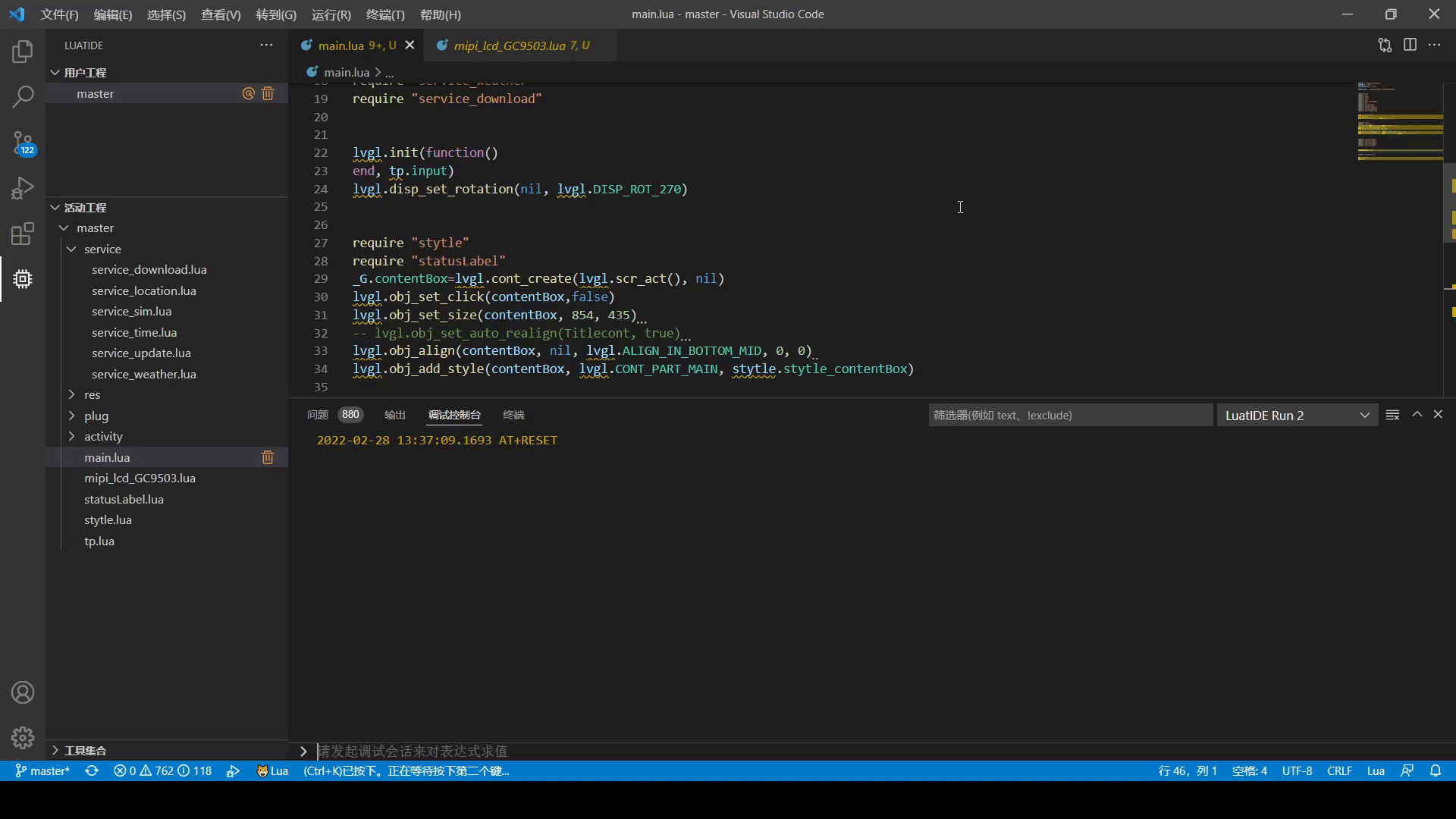Open notifications bell in status bar
The width and height of the screenshot is (1456, 819).
pyautogui.click(x=1436, y=770)
